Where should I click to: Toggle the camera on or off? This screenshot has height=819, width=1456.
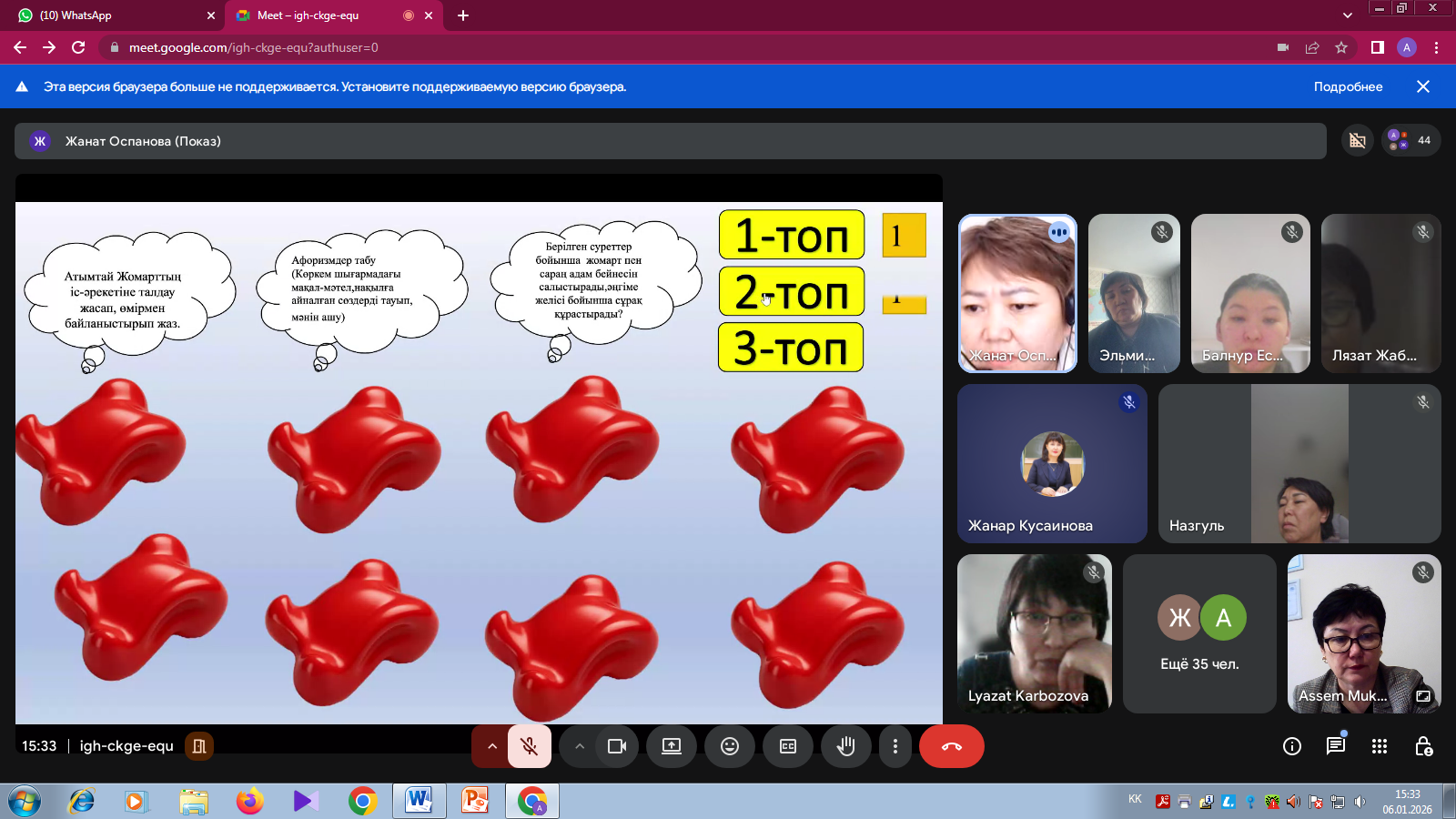[x=617, y=746]
